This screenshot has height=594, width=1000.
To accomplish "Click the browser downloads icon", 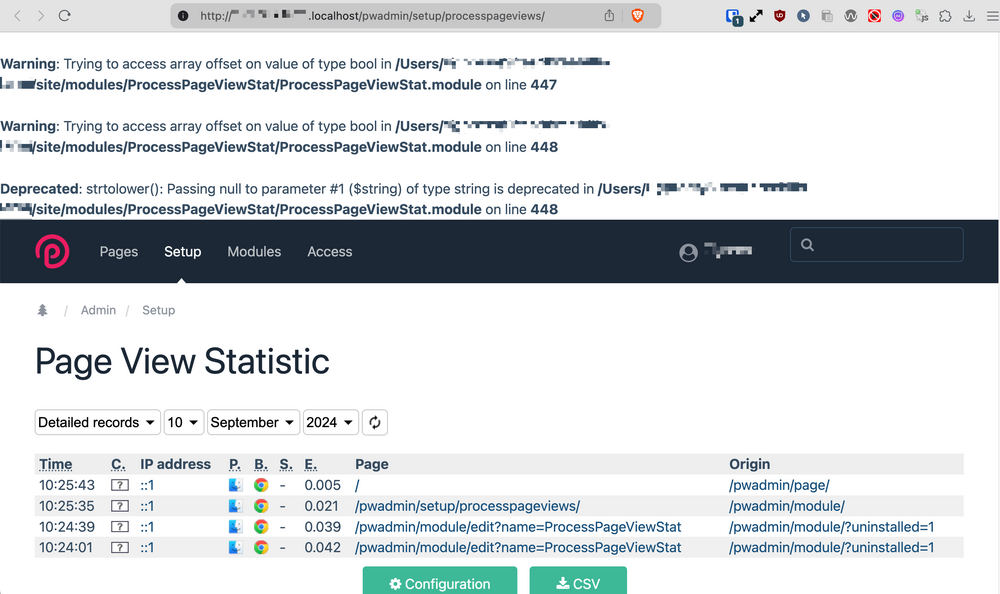I will coord(968,16).
